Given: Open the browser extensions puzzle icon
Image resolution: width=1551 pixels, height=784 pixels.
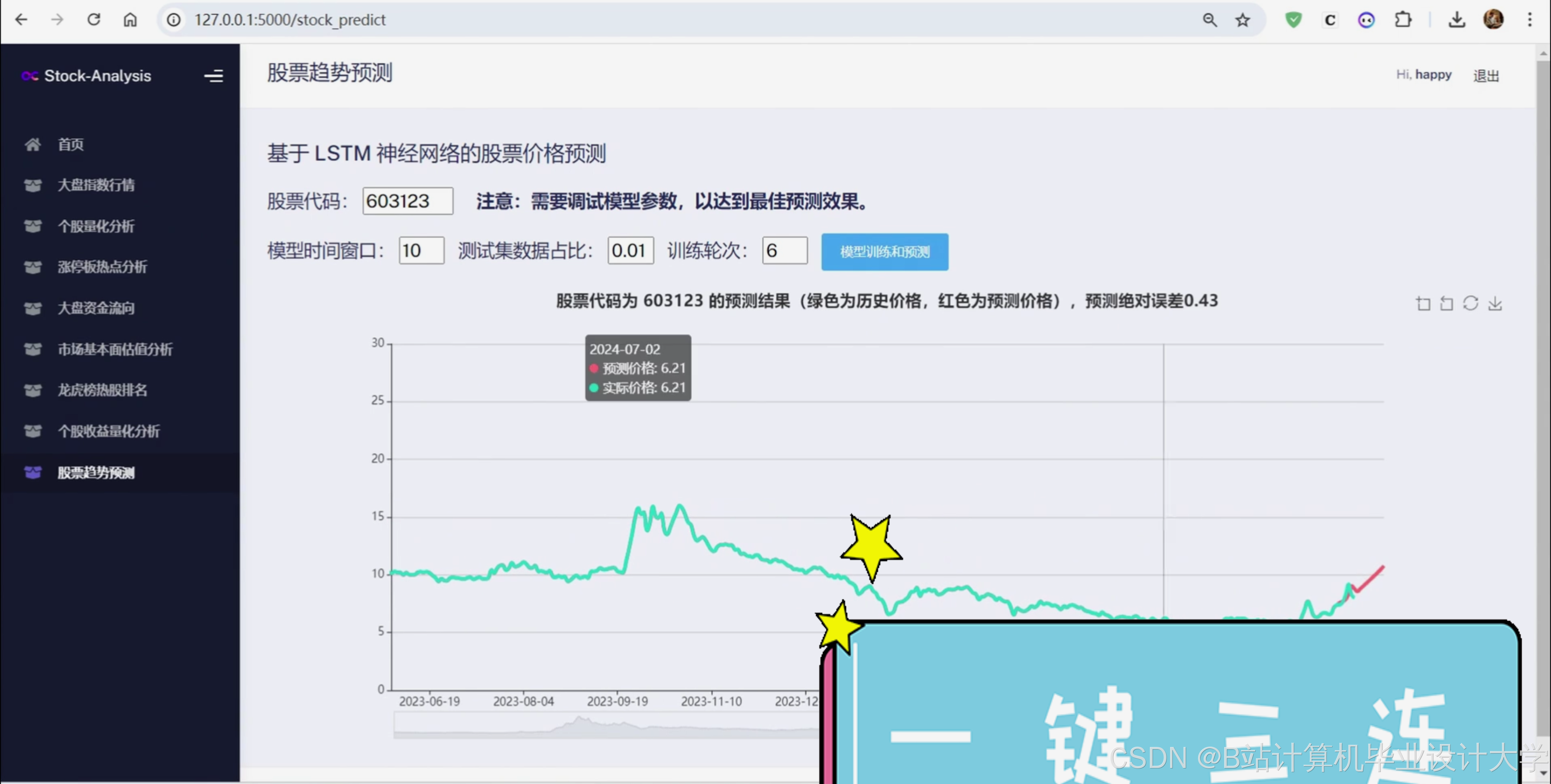Looking at the screenshot, I should click(x=1403, y=20).
